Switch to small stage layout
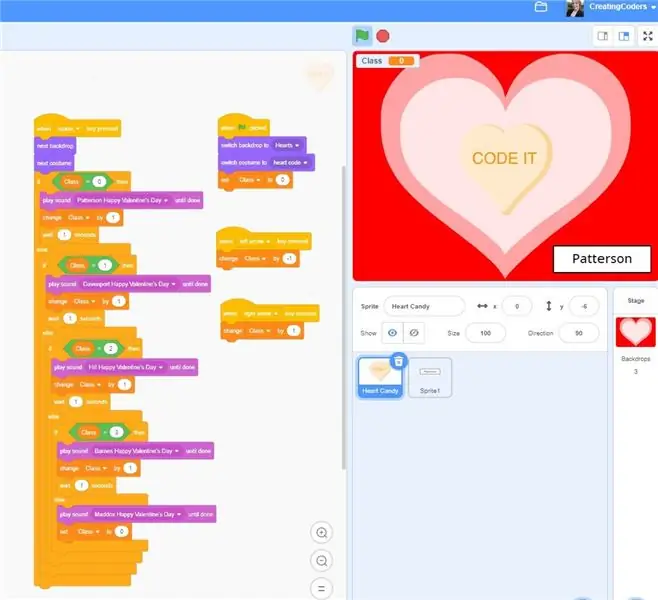 603,36
